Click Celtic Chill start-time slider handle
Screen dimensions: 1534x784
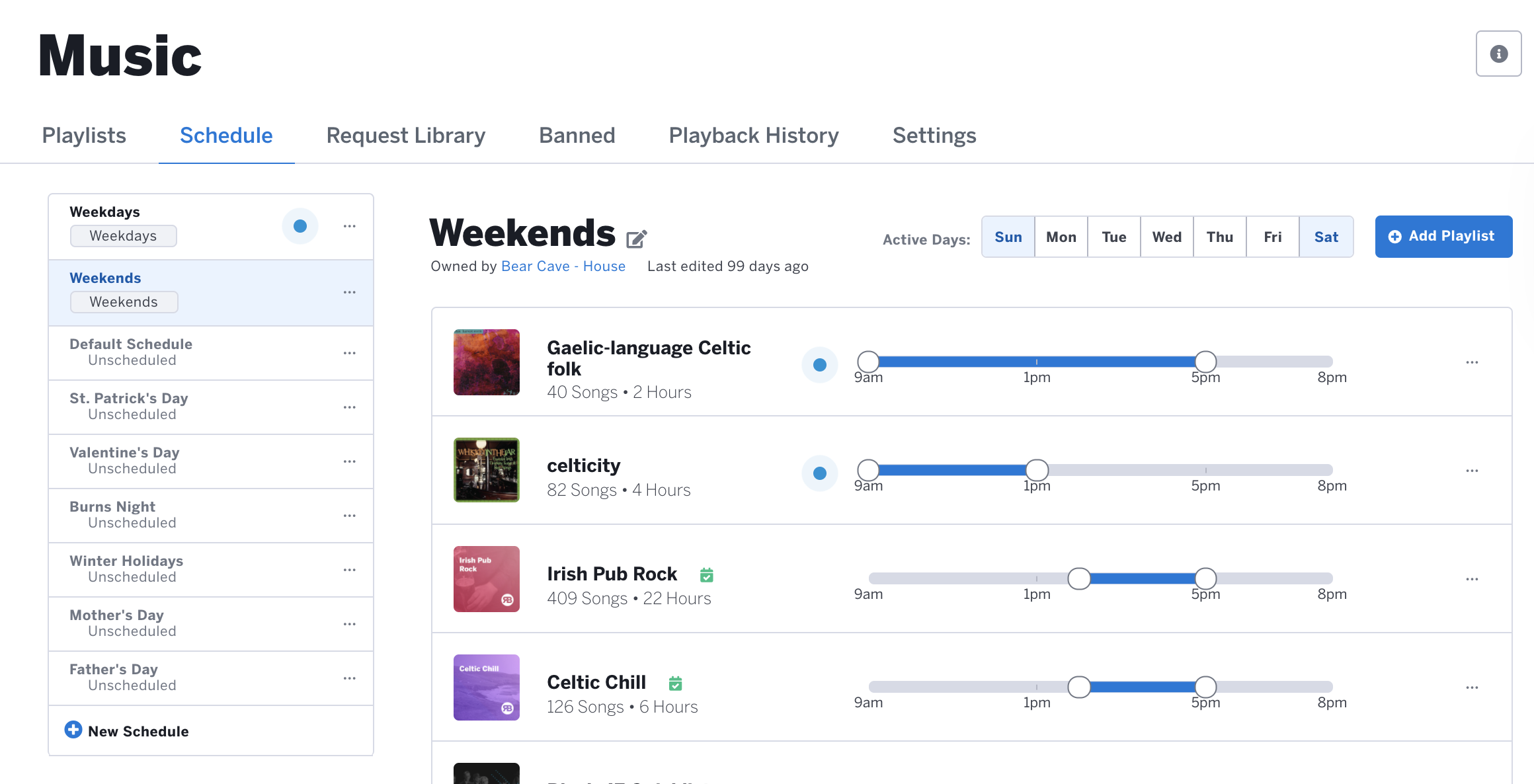1079,687
